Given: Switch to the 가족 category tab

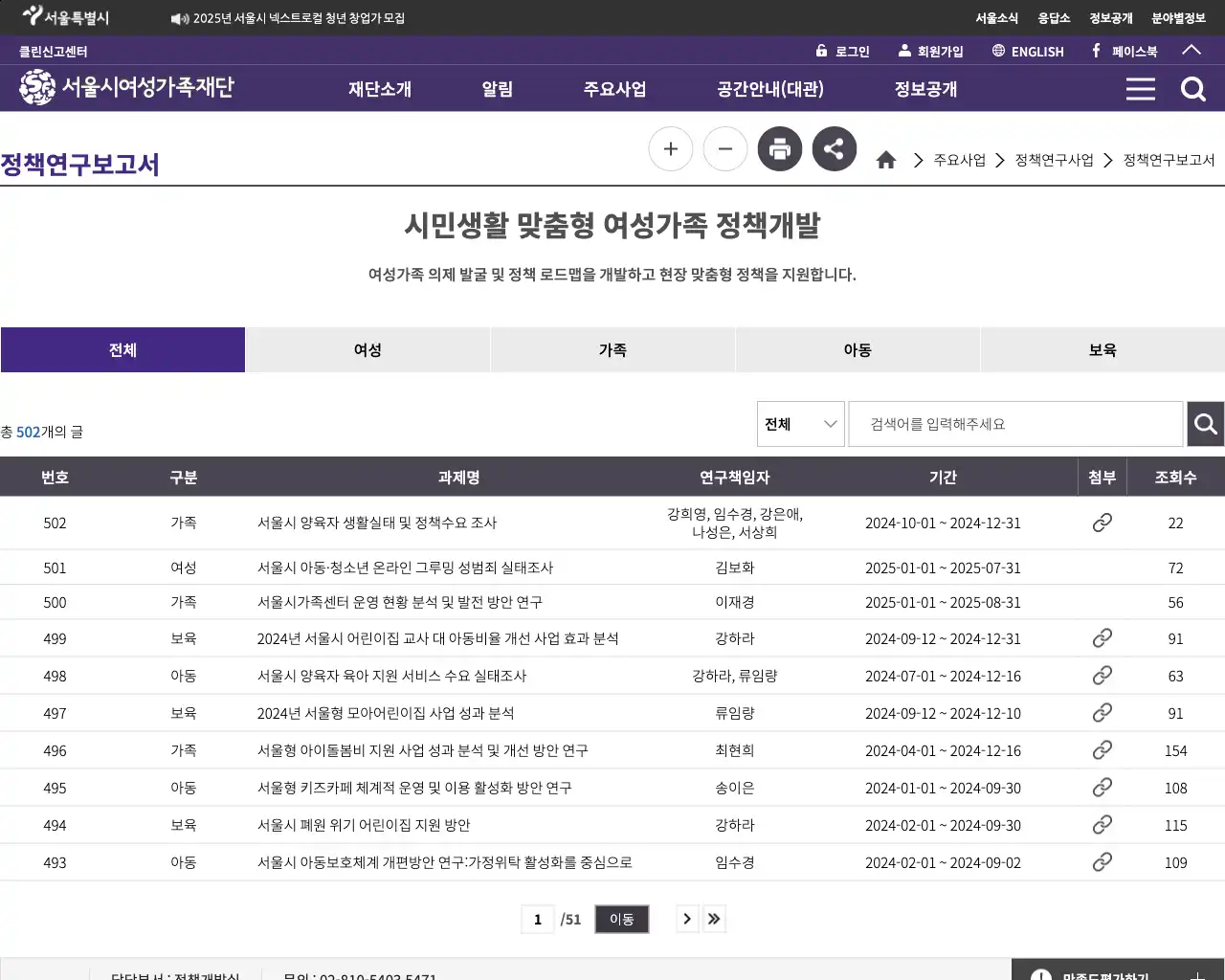Looking at the screenshot, I should pos(612,349).
